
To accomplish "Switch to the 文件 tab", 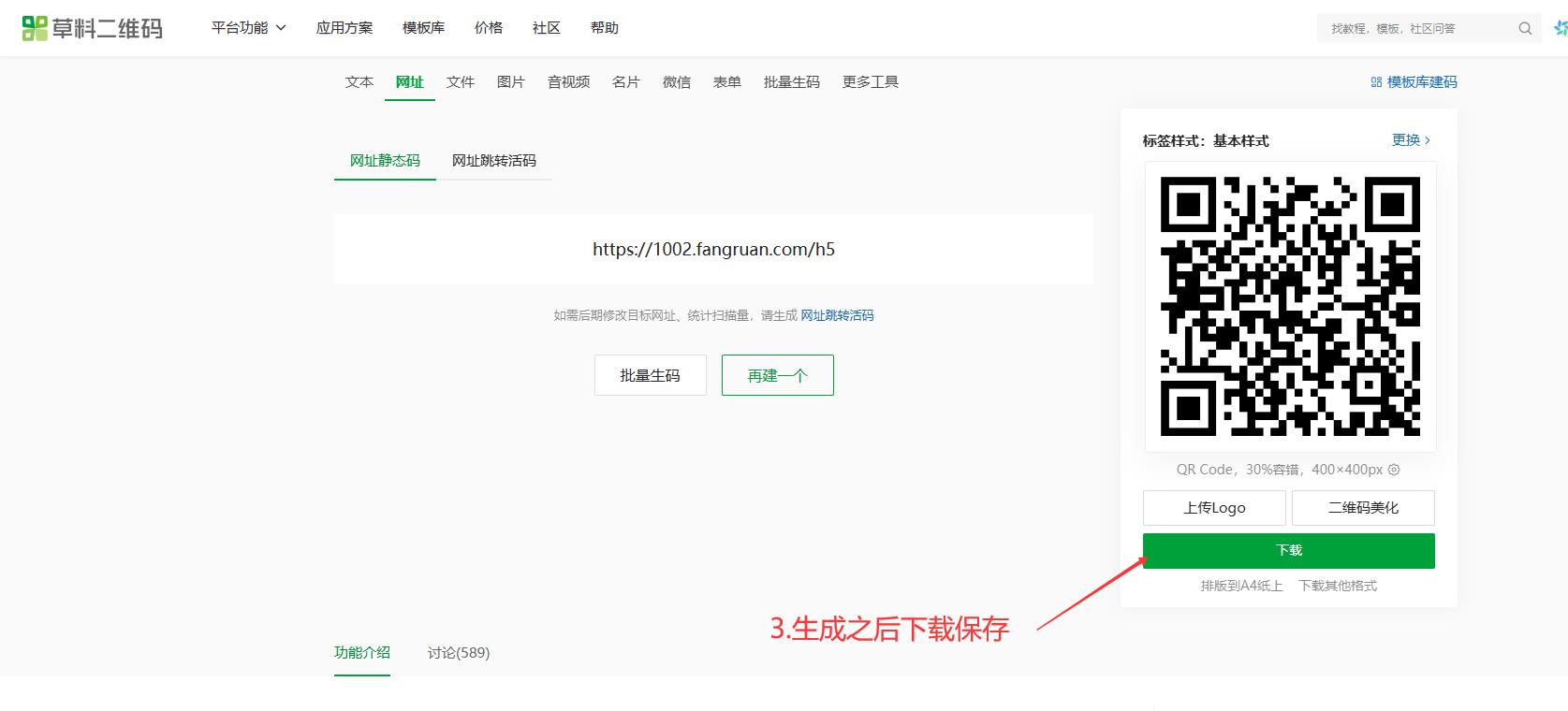I will pyautogui.click(x=461, y=82).
